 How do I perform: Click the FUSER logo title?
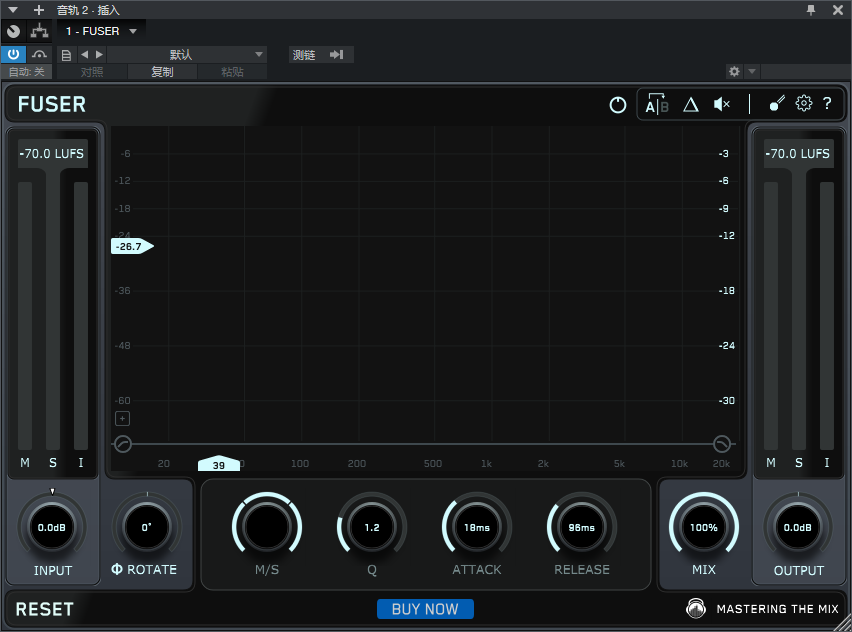(52, 104)
